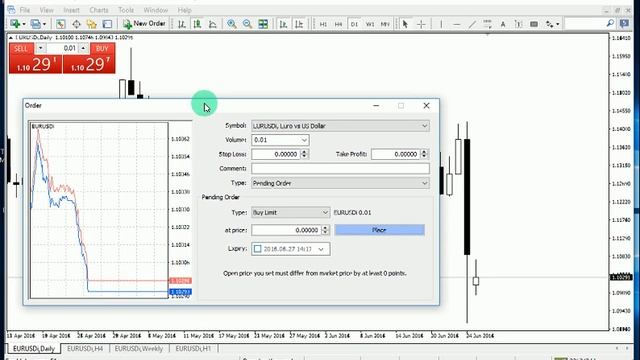
Task: Select the text label tool
Action: (x=518, y=24)
